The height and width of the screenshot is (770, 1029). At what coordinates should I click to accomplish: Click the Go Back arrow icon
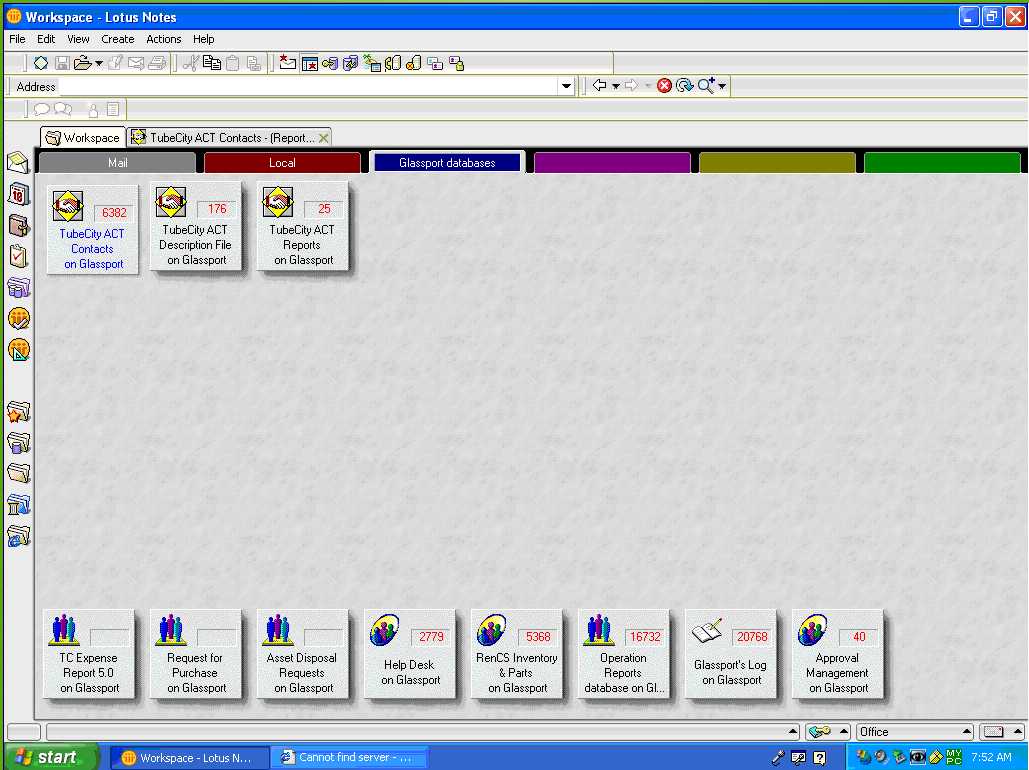(x=599, y=85)
